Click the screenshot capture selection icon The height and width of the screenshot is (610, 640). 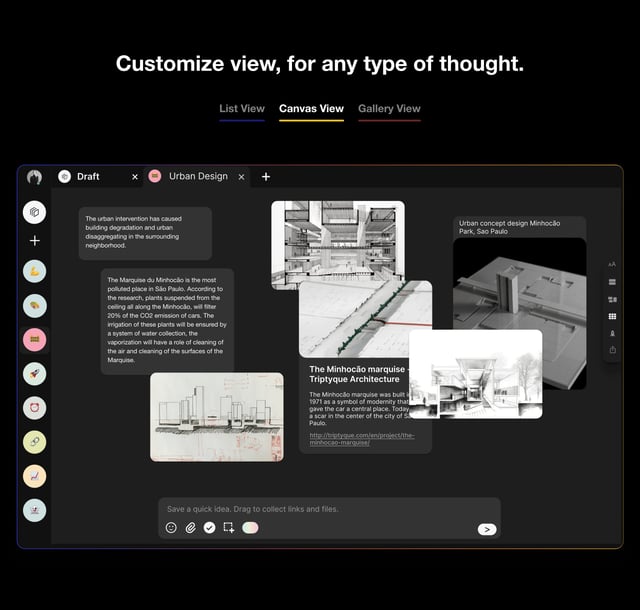[229, 528]
